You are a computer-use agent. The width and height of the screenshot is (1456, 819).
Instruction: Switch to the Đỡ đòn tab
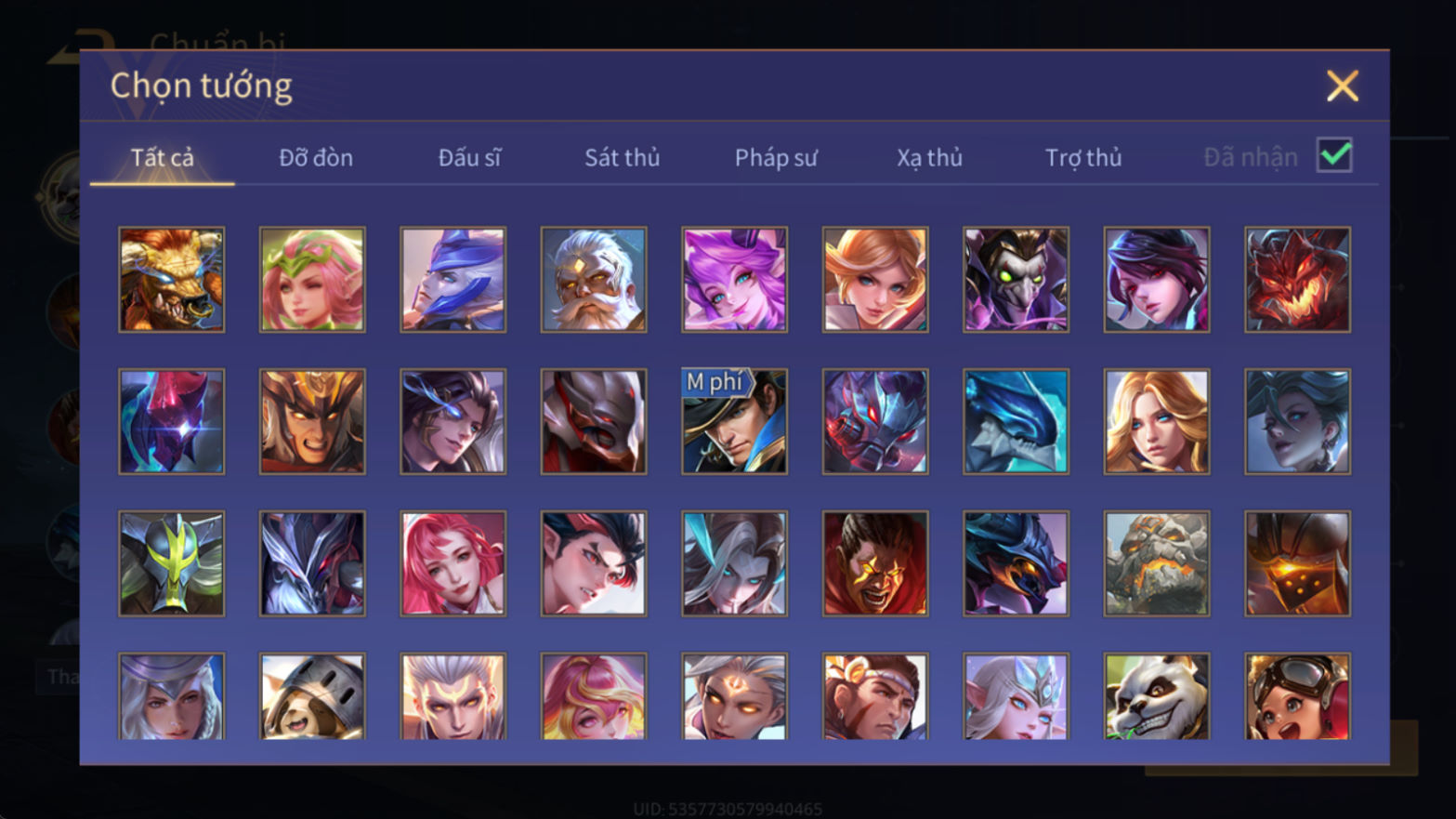click(x=316, y=157)
